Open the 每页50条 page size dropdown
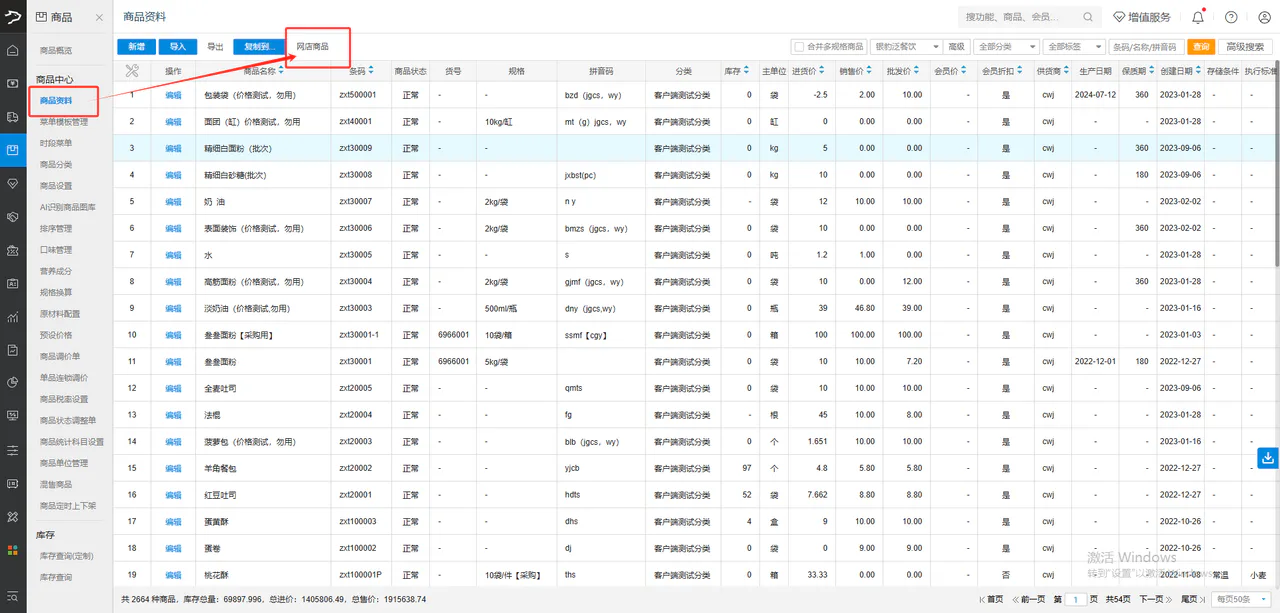 point(1240,599)
